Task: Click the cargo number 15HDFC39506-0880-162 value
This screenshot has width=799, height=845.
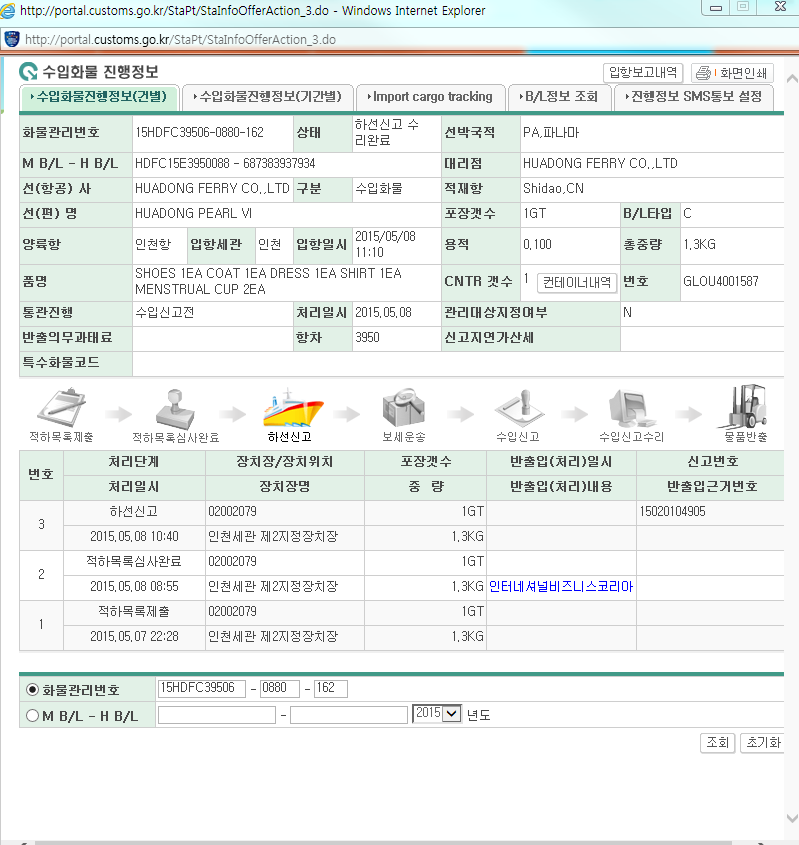Action: tap(199, 133)
